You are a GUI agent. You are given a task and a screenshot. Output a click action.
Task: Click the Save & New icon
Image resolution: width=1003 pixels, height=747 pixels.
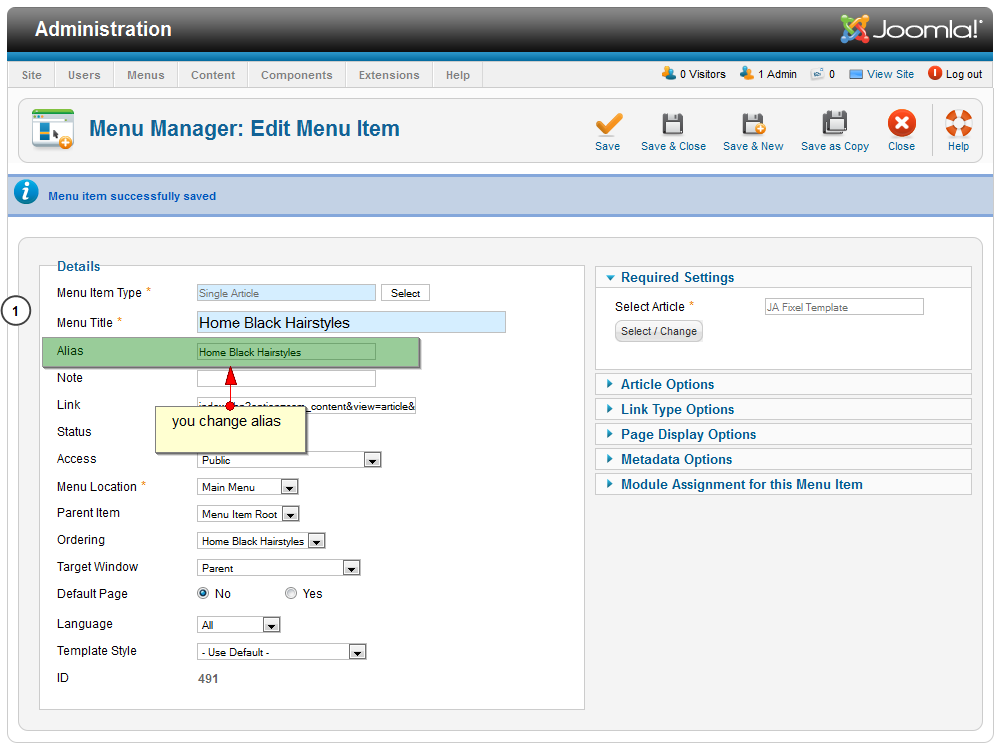tap(753, 123)
